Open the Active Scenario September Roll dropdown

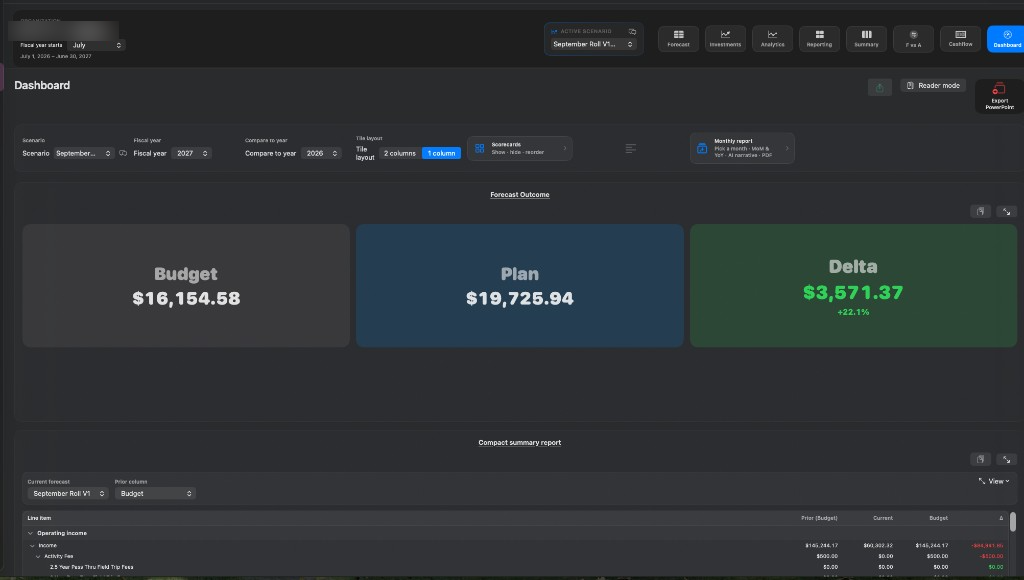[x=592, y=44]
